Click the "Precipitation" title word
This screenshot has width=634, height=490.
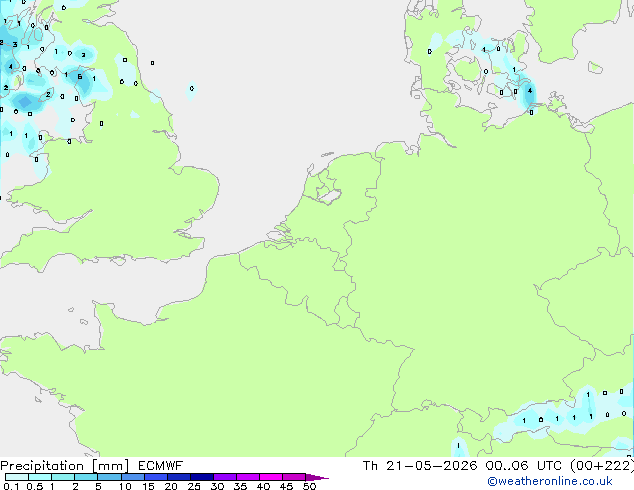[x=42, y=466]
